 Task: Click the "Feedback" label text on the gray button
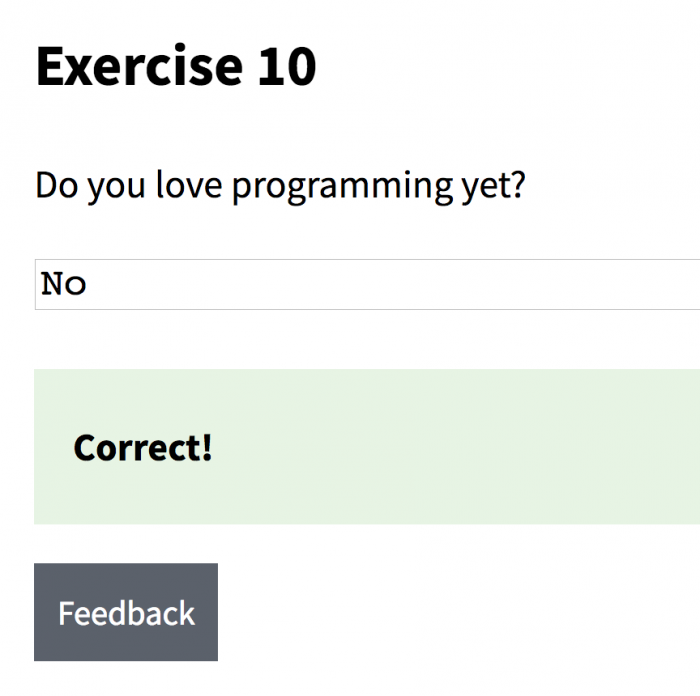click(127, 613)
